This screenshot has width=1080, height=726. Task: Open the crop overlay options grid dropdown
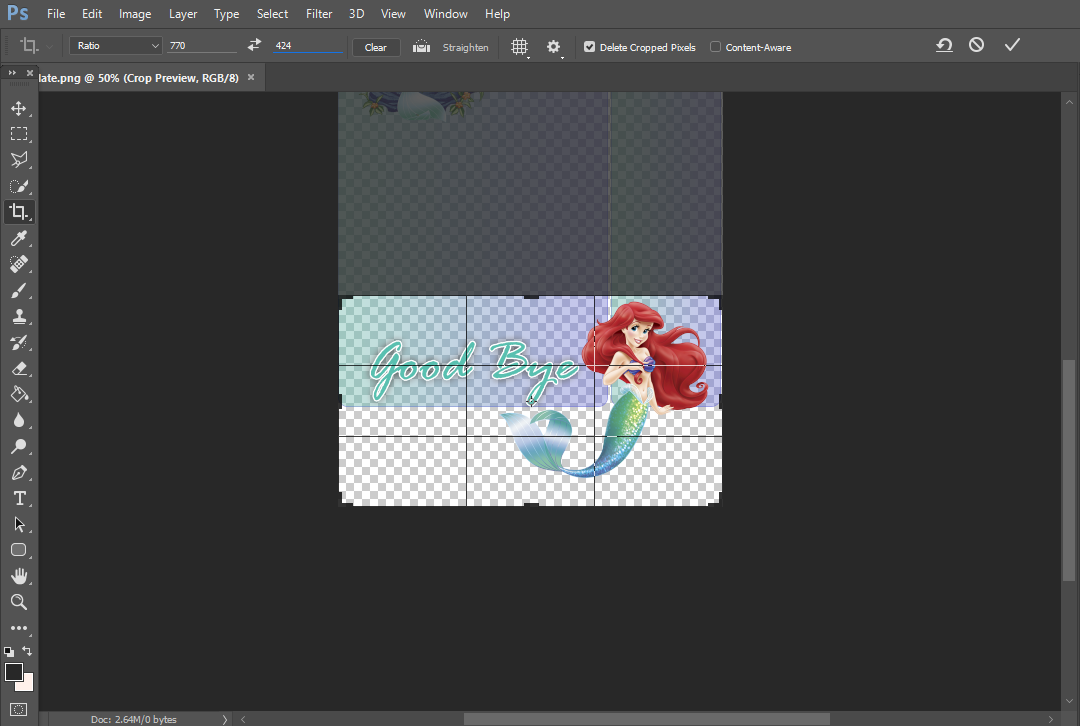(x=520, y=47)
